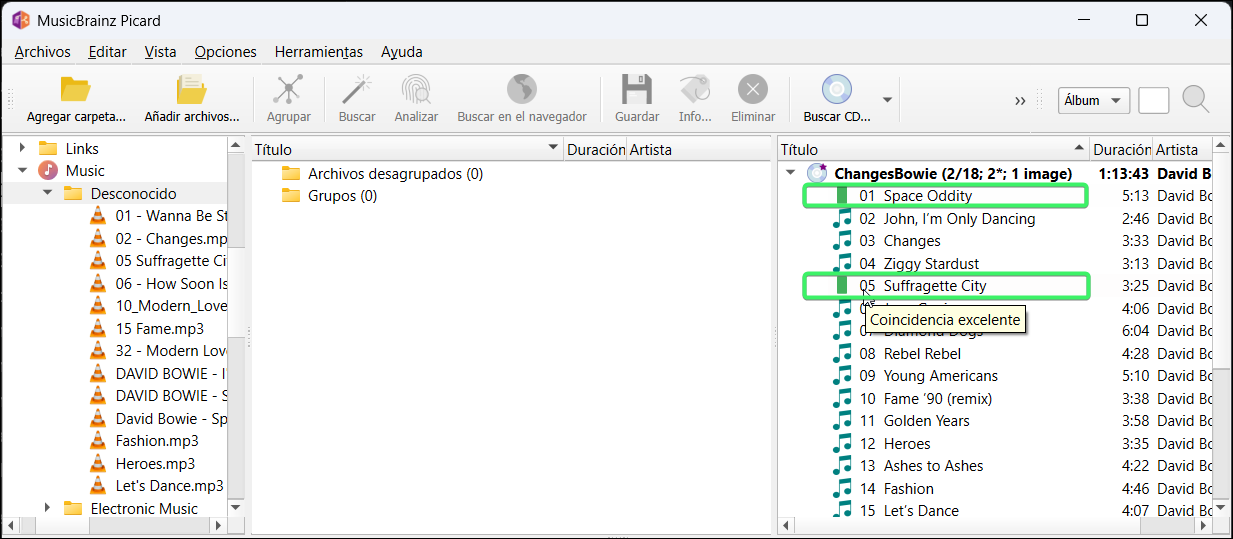The image size is (1233, 539).
Task: Click the Eliminar X icon
Action: coord(753,89)
